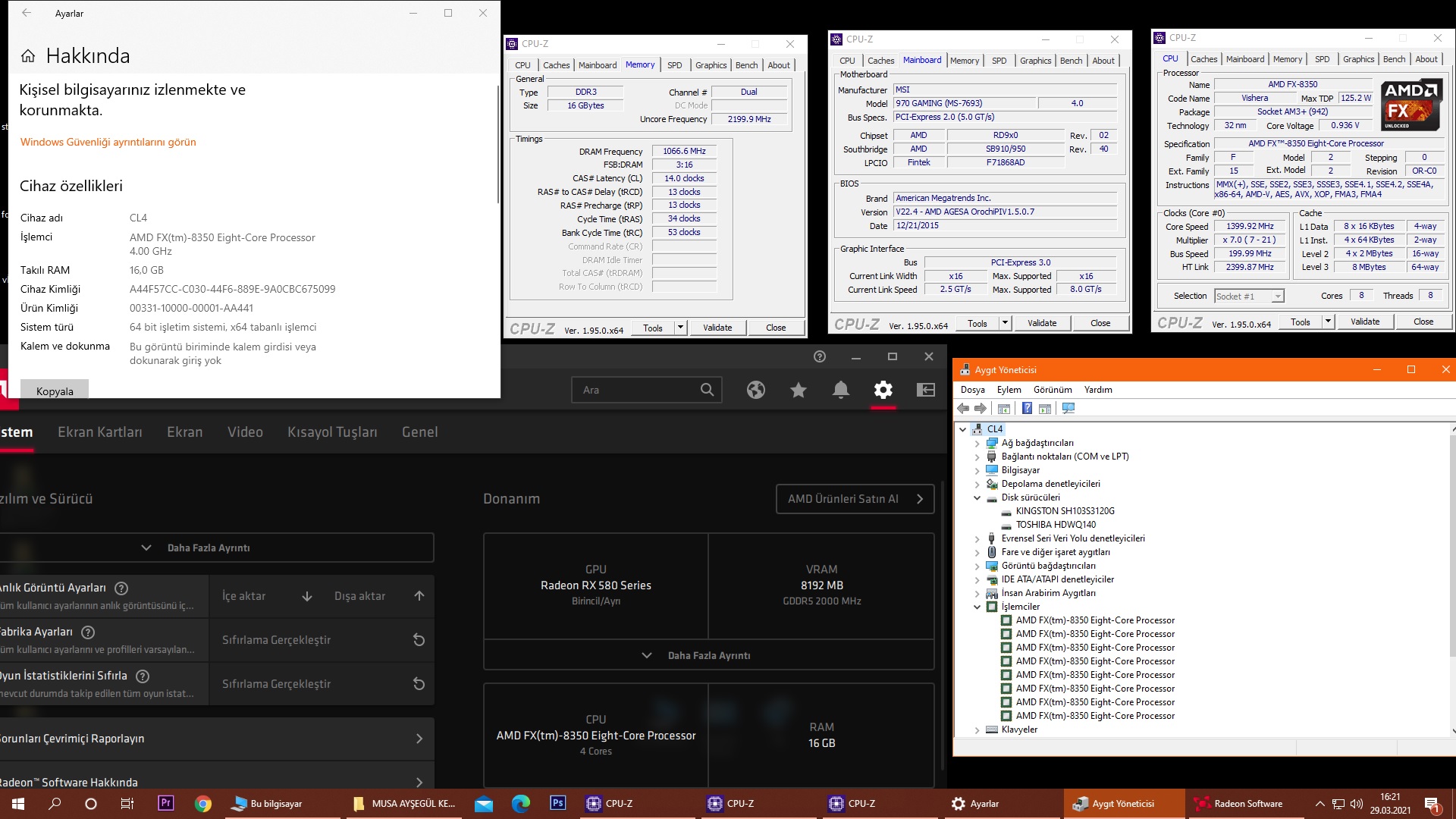Open Ekran Kartları tab in Radeon Software
Viewport: 1456px width, 819px height.
coord(100,431)
